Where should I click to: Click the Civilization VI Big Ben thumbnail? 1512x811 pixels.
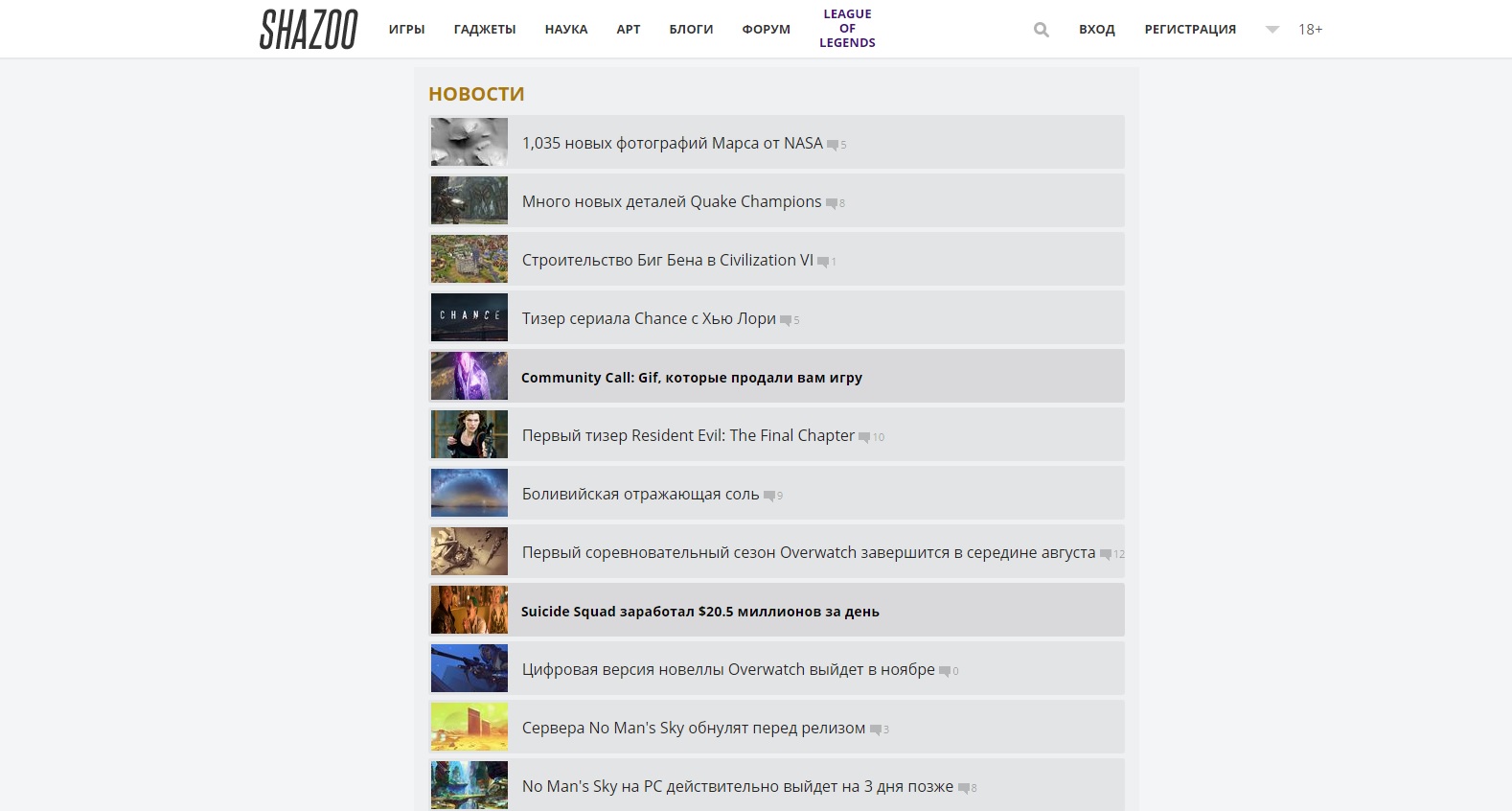[470, 259]
